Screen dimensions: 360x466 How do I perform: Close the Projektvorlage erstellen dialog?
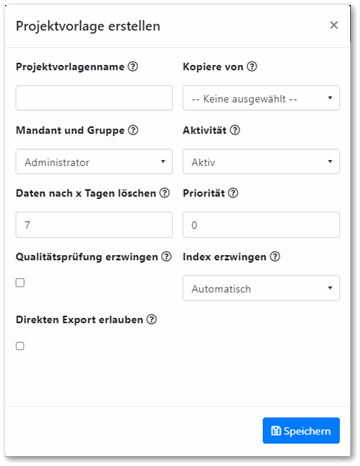(x=334, y=25)
